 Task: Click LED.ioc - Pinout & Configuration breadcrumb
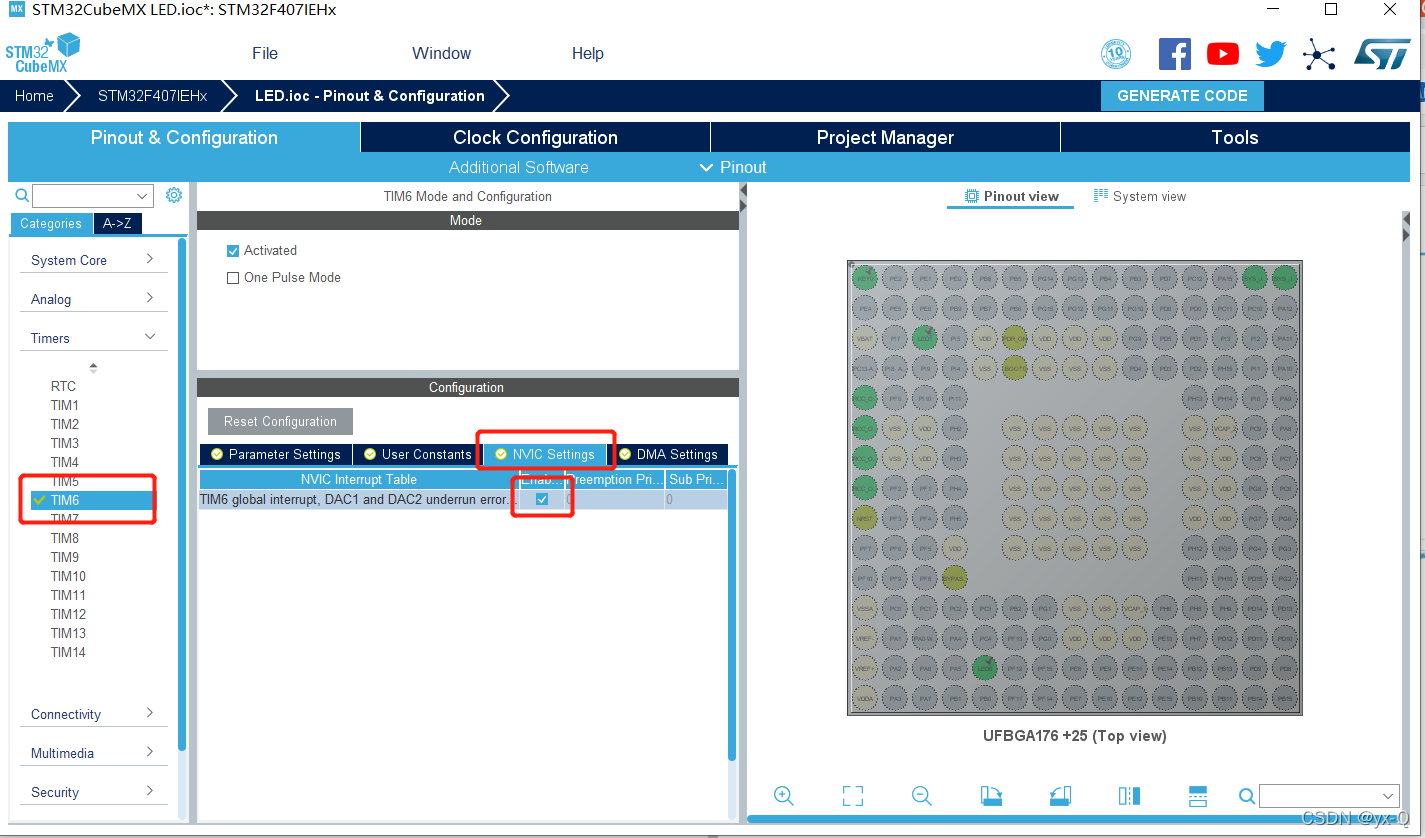[x=370, y=96]
